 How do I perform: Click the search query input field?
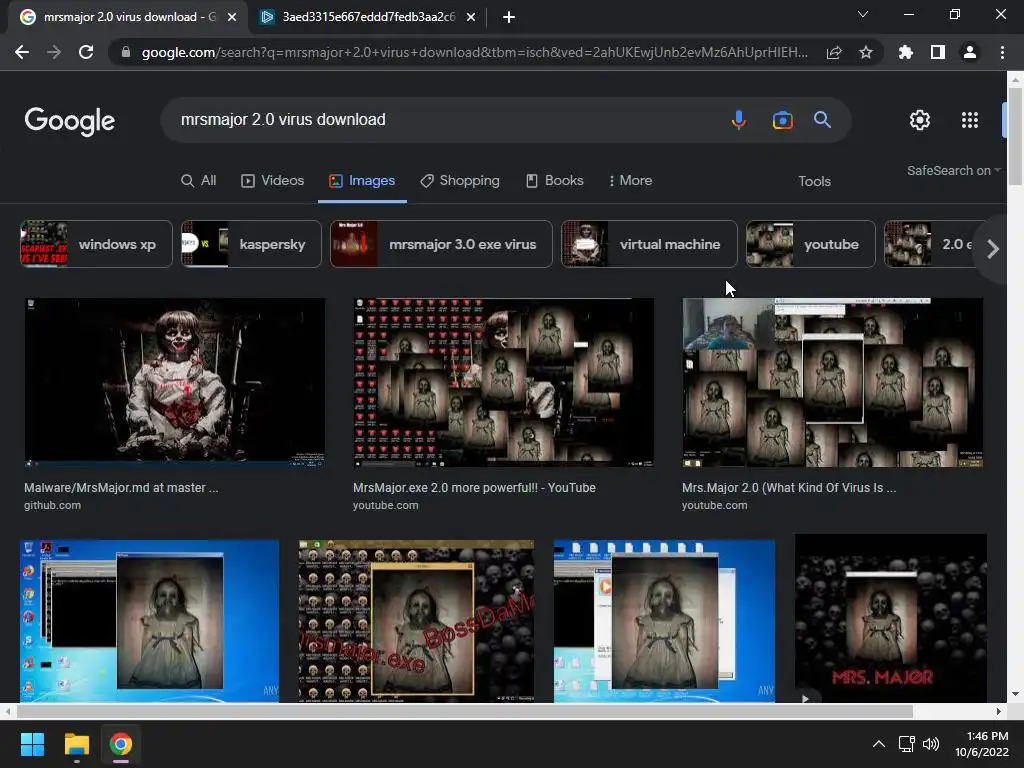[444, 120]
